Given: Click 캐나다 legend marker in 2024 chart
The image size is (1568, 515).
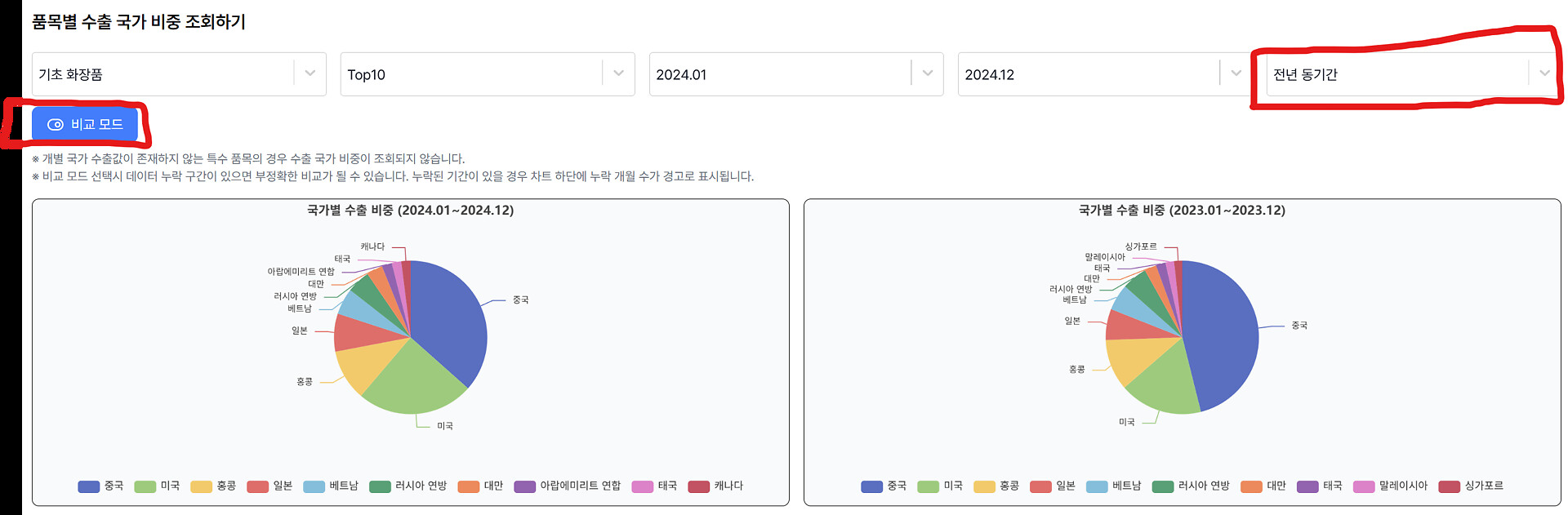Looking at the screenshot, I should pyautogui.click(x=698, y=486).
